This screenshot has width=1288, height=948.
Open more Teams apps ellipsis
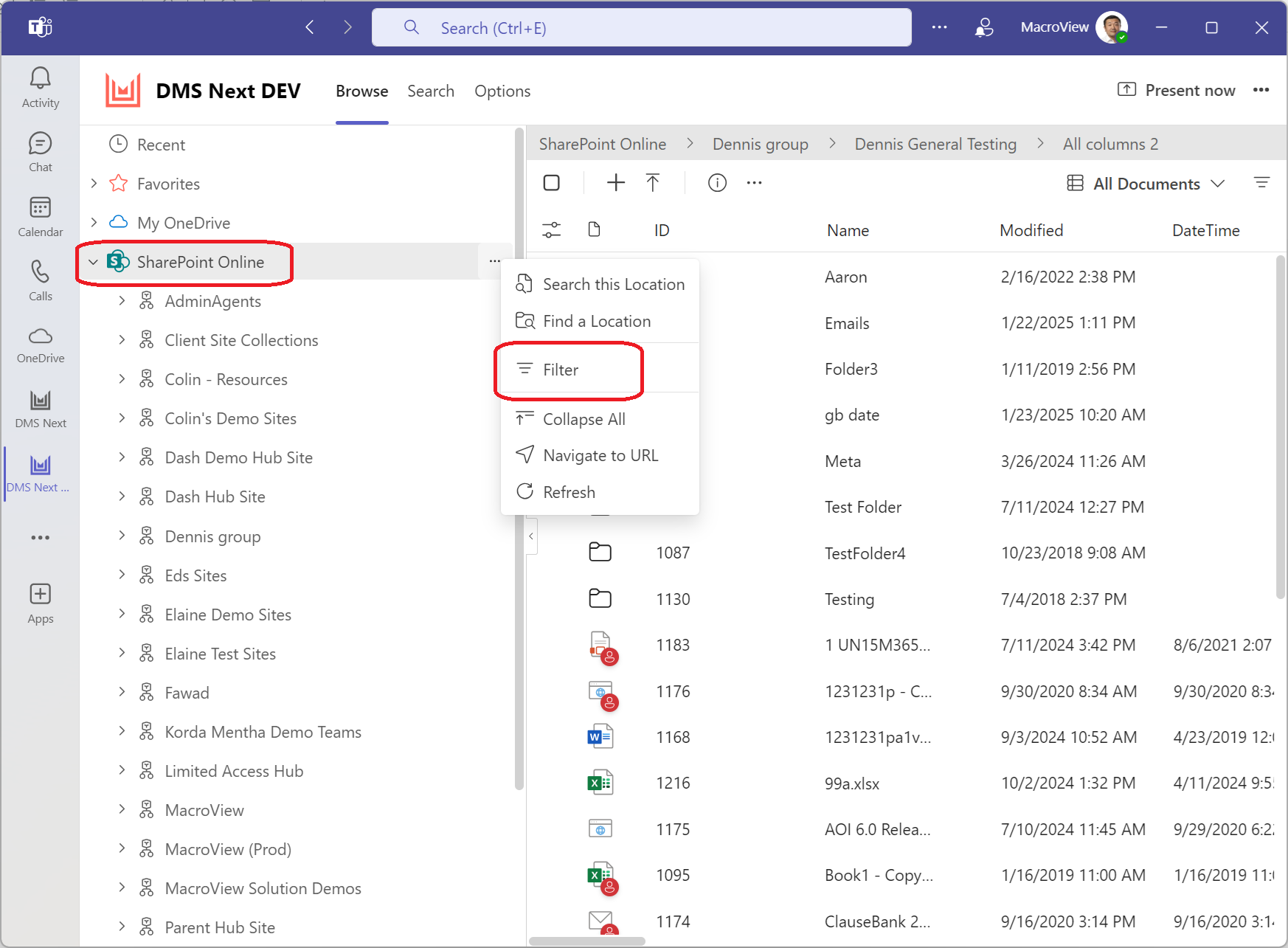click(x=41, y=537)
